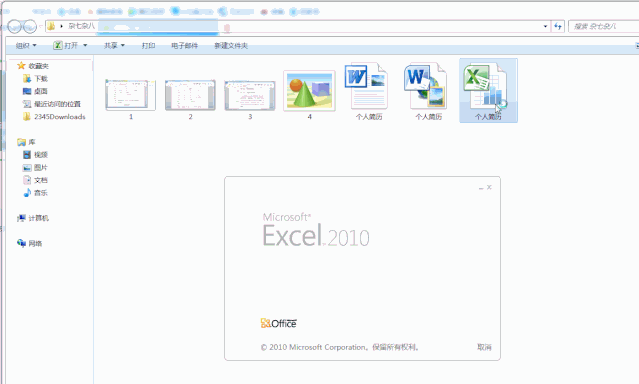Open the 2345Downloads folder shortcut
The height and width of the screenshot is (384, 639).
point(59,117)
